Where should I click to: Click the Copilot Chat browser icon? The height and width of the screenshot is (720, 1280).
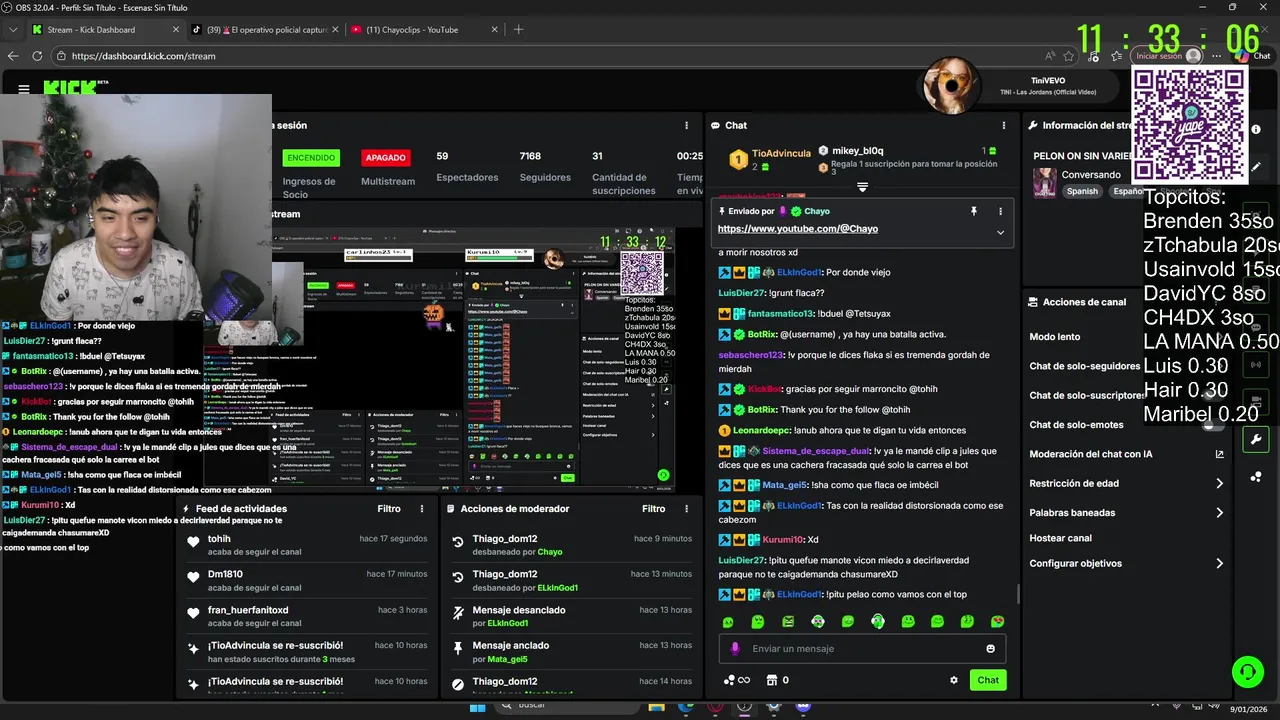click(1251, 56)
